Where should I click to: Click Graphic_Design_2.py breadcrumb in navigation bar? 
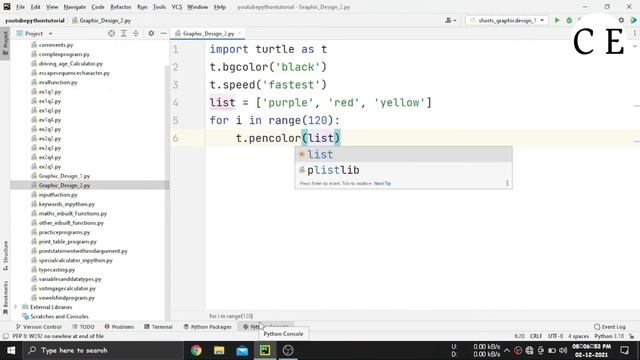click(x=102, y=20)
